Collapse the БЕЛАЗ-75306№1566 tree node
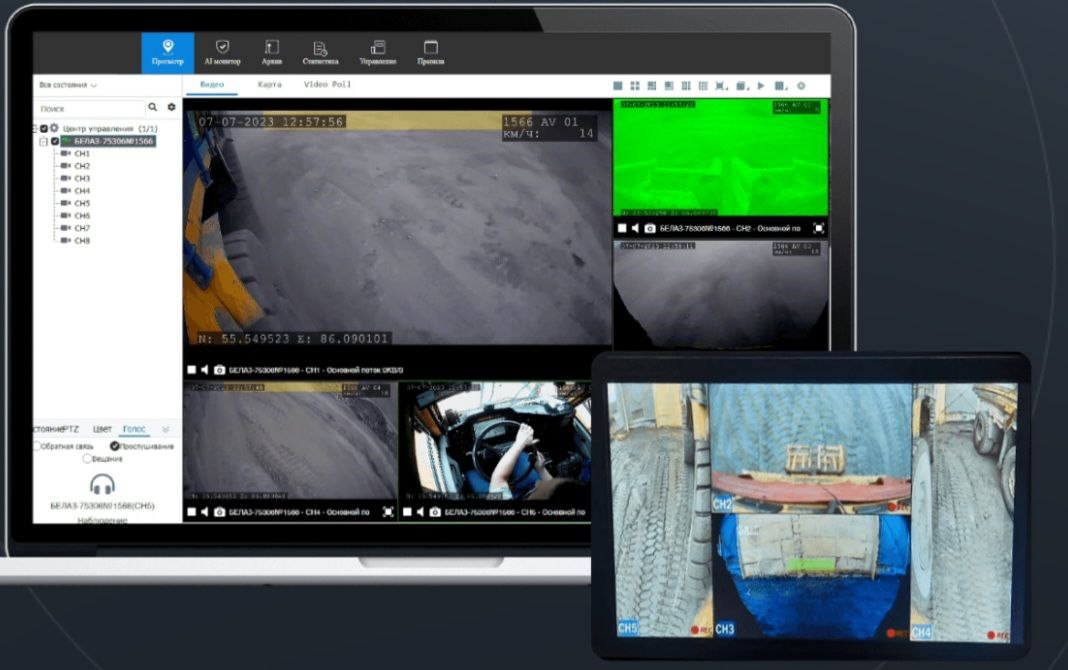 tap(43, 141)
